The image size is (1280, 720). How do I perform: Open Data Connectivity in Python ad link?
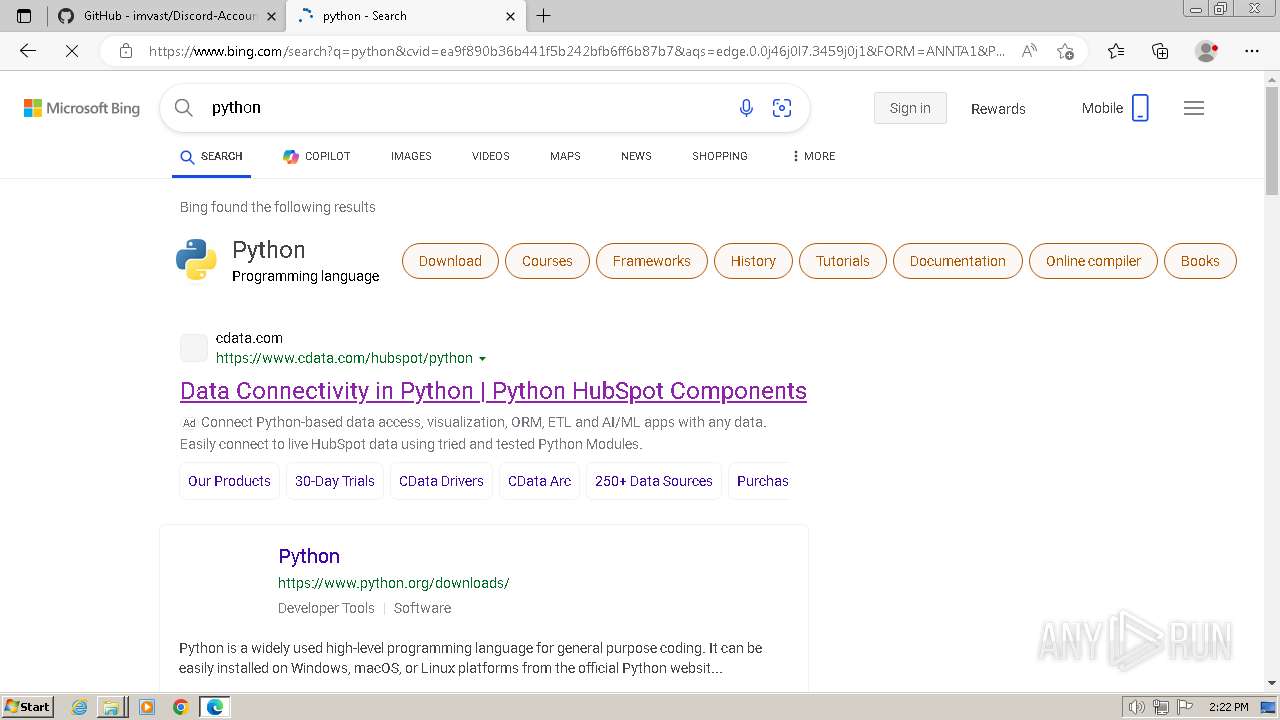pyautogui.click(x=493, y=391)
